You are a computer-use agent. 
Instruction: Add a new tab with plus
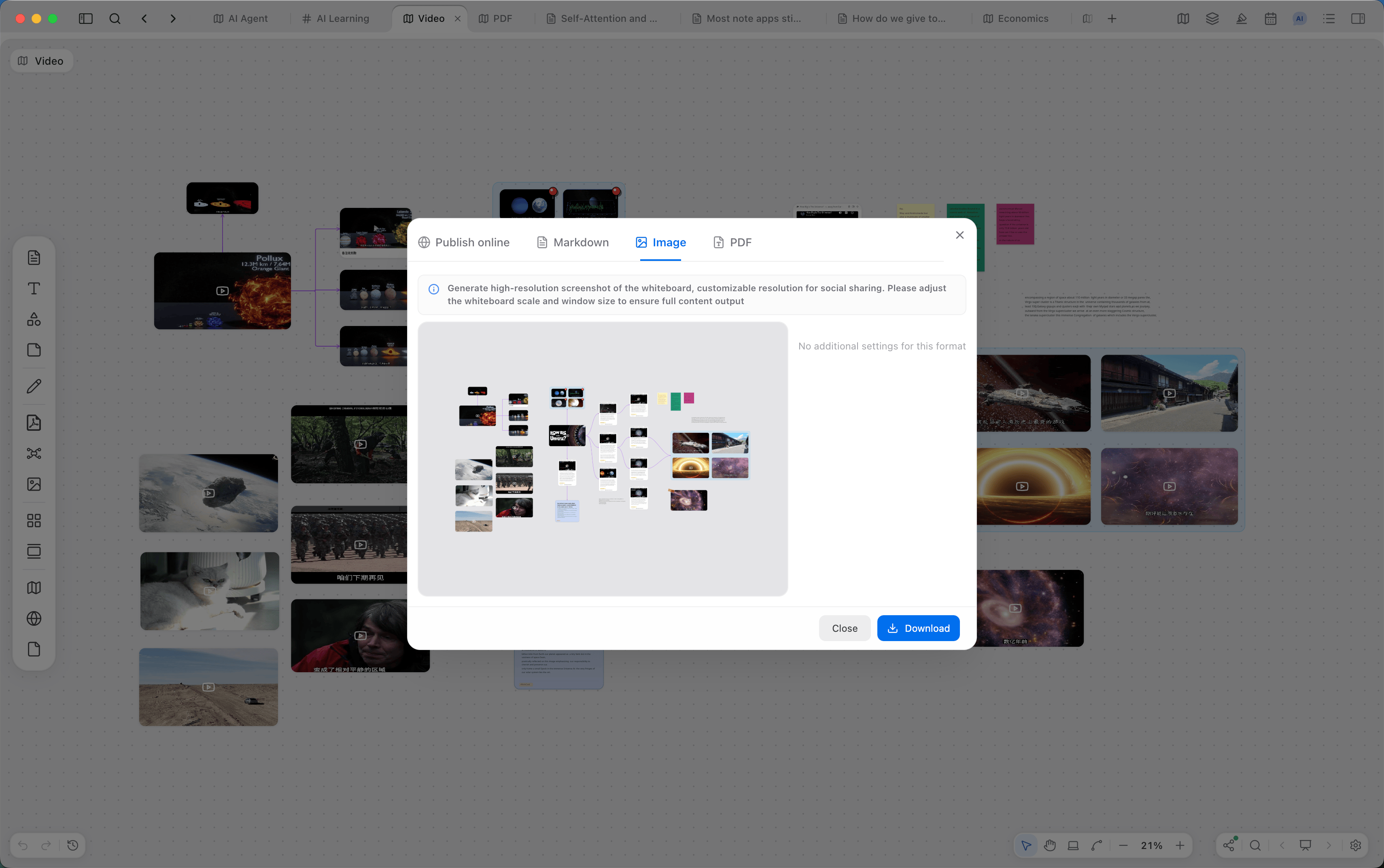click(x=1112, y=18)
